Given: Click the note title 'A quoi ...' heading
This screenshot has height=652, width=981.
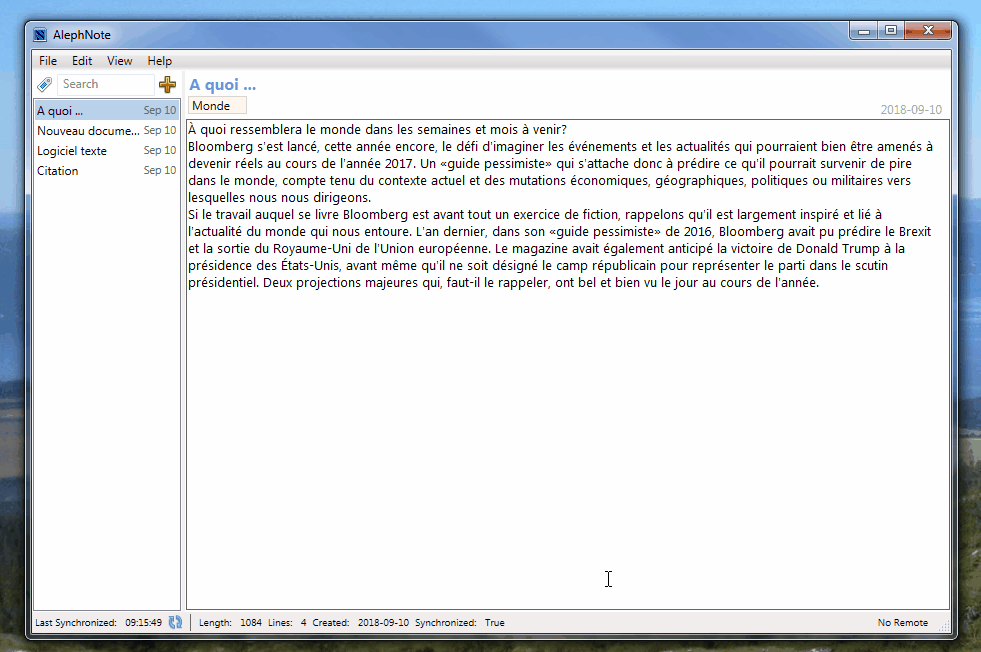Looking at the screenshot, I should (223, 84).
